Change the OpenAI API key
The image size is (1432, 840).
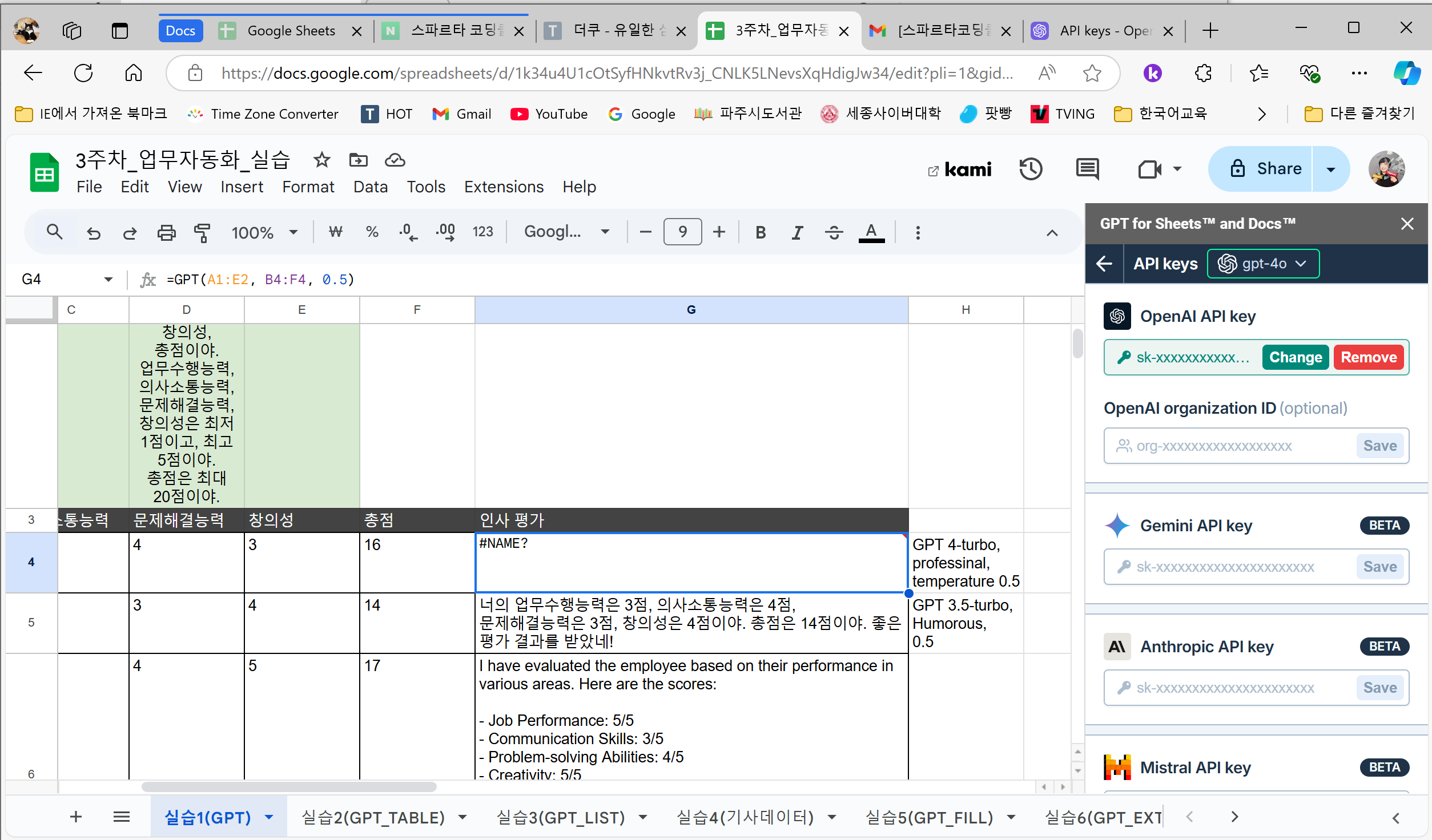click(1296, 357)
